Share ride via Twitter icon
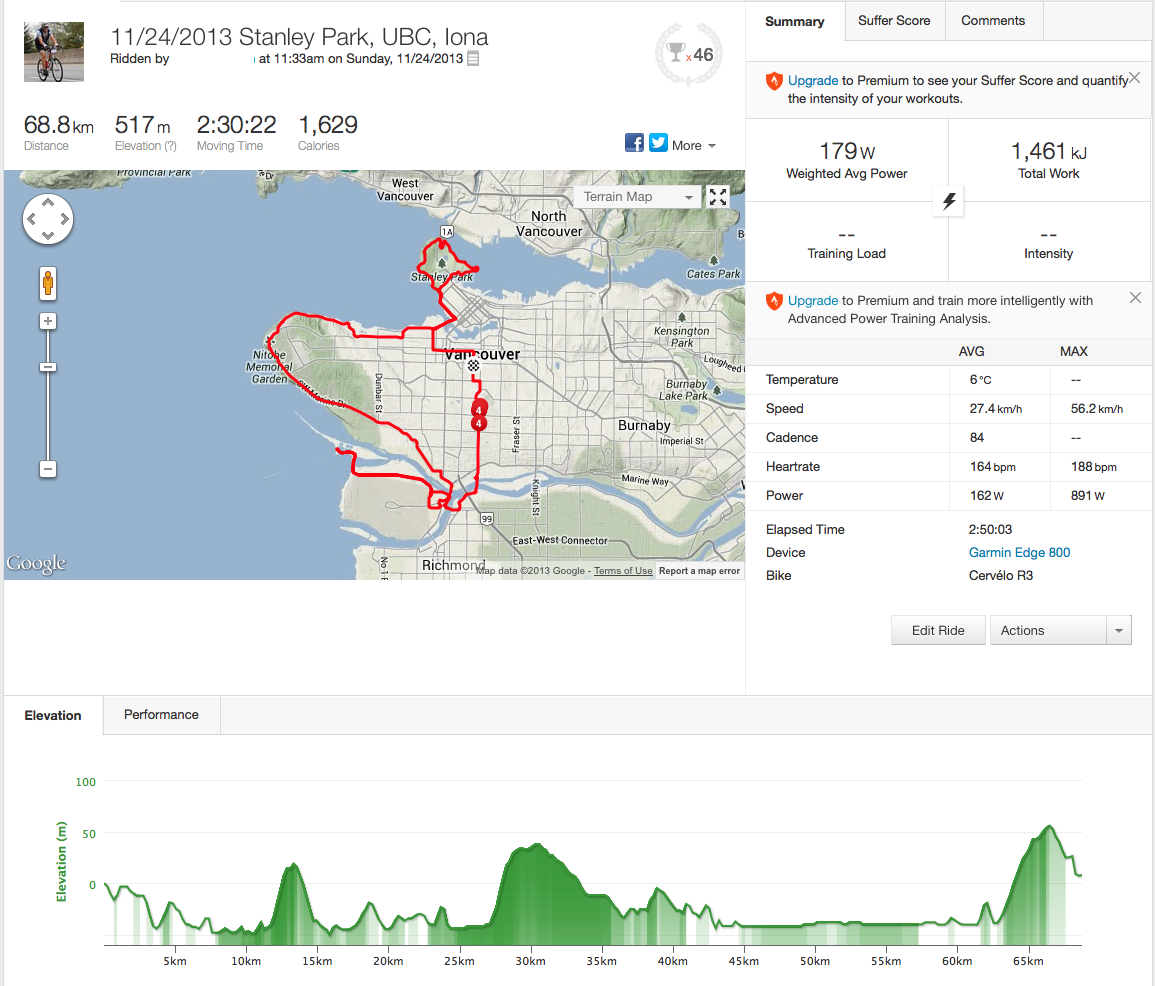The width and height of the screenshot is (1155, 986). (x=658, y=143)
